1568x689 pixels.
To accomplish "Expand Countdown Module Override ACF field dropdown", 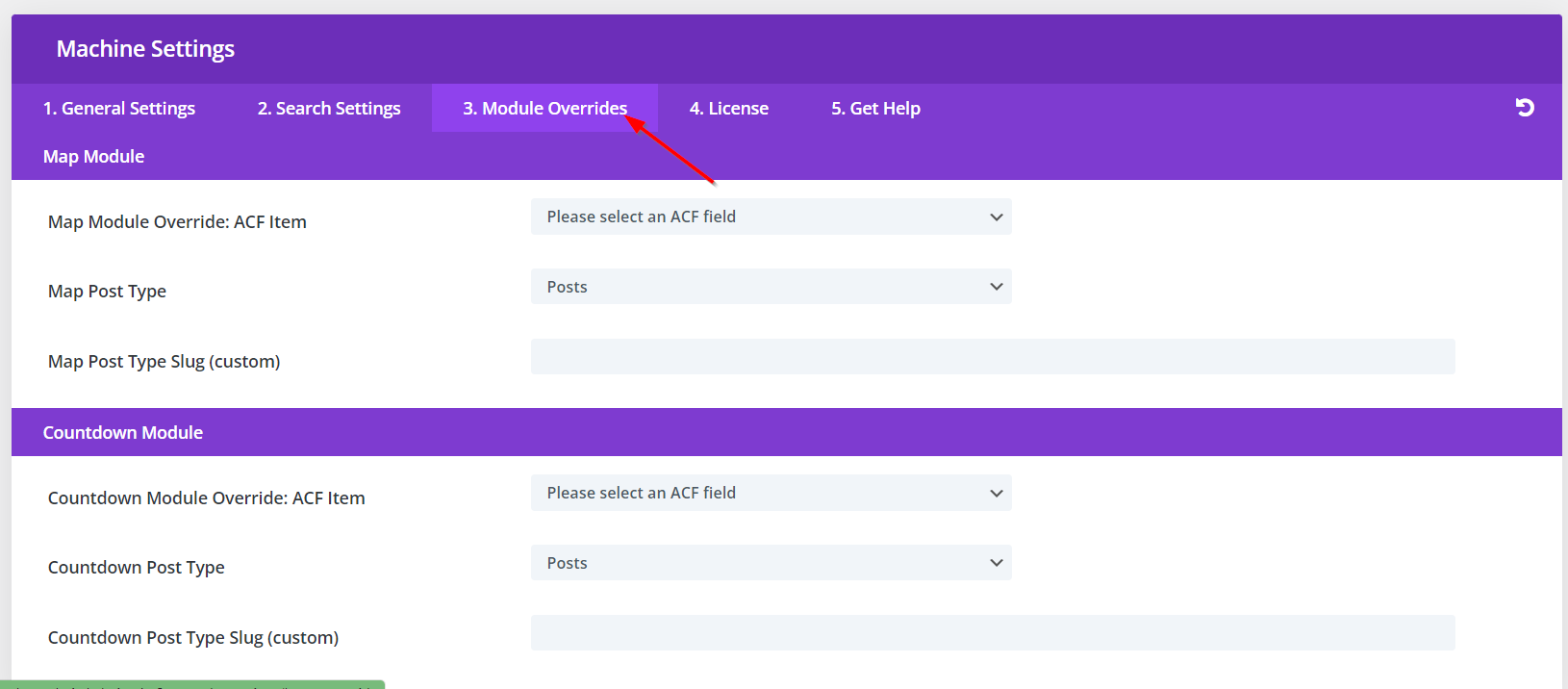I will pos(771,494).
